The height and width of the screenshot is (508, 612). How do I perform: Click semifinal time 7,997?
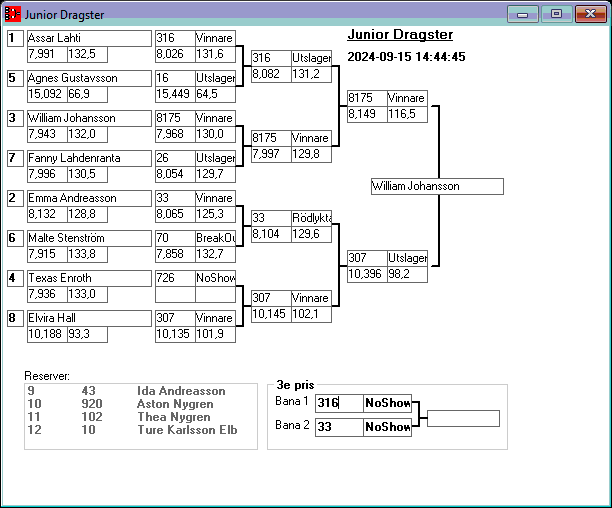[x=271, y=154]
